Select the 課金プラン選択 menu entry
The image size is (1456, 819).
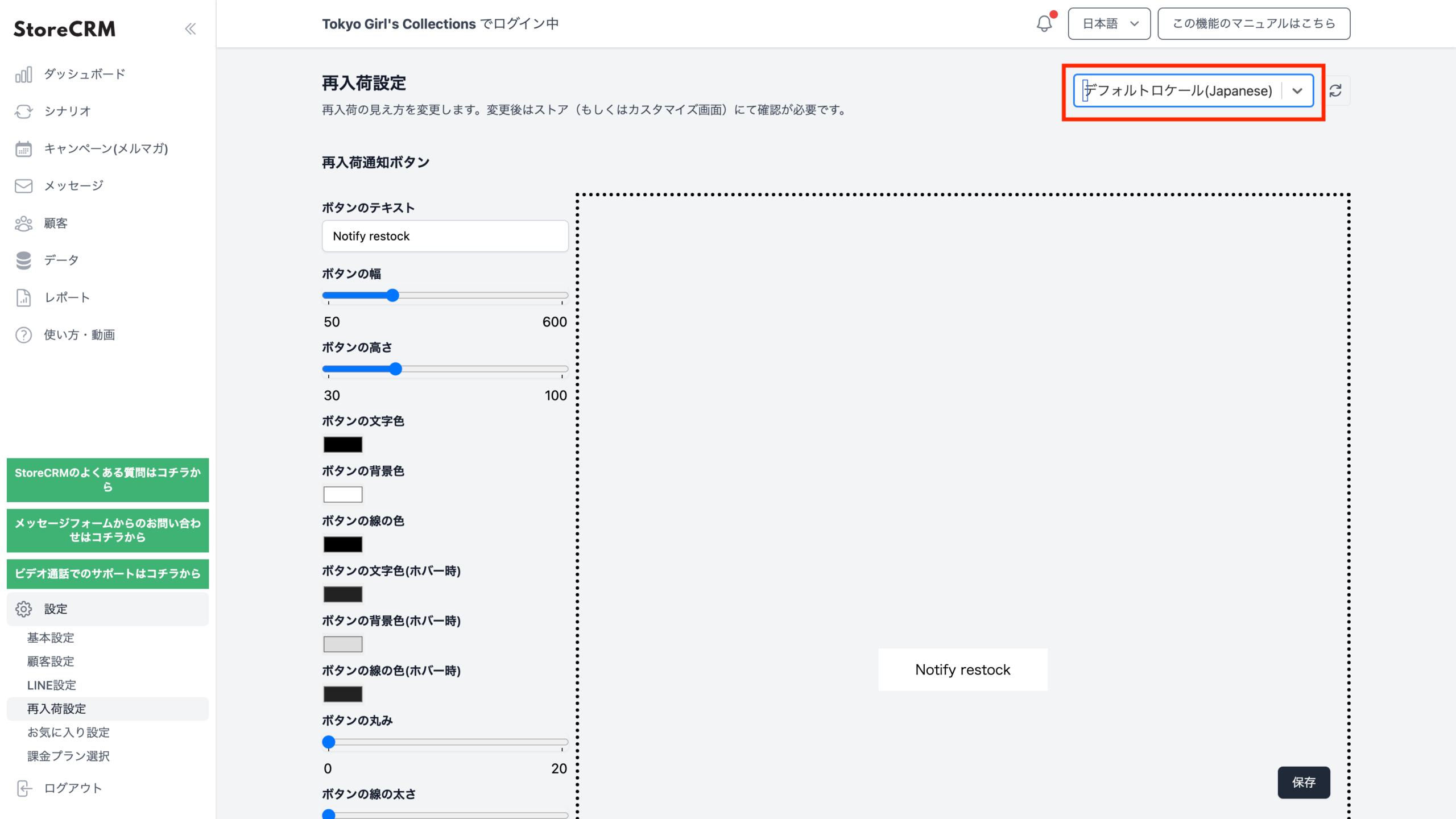(69, 756)
